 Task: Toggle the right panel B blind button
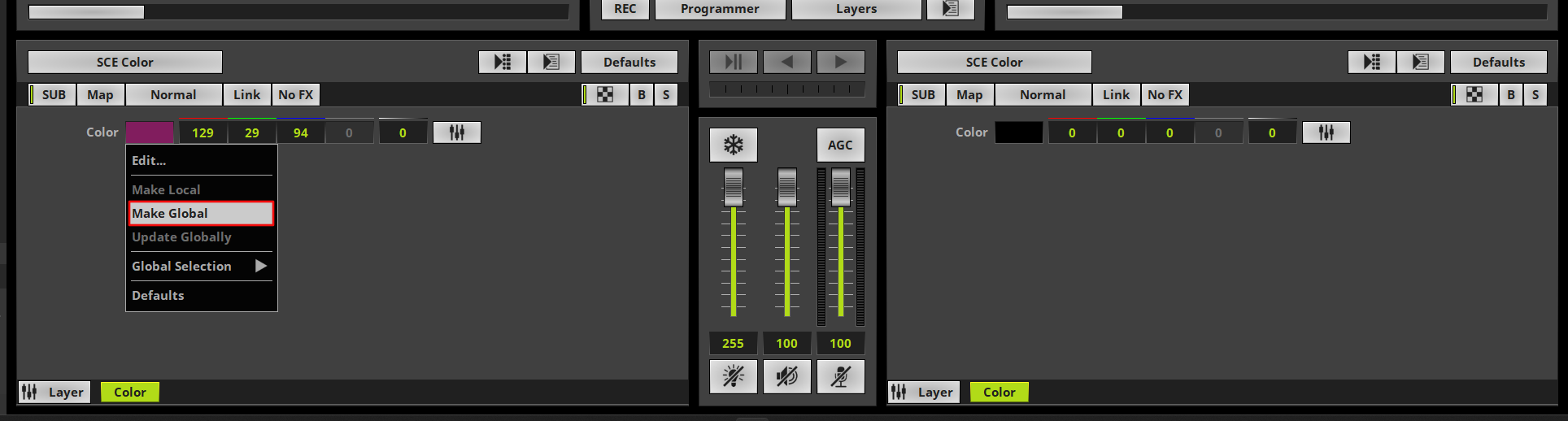tap(1511, 95)
